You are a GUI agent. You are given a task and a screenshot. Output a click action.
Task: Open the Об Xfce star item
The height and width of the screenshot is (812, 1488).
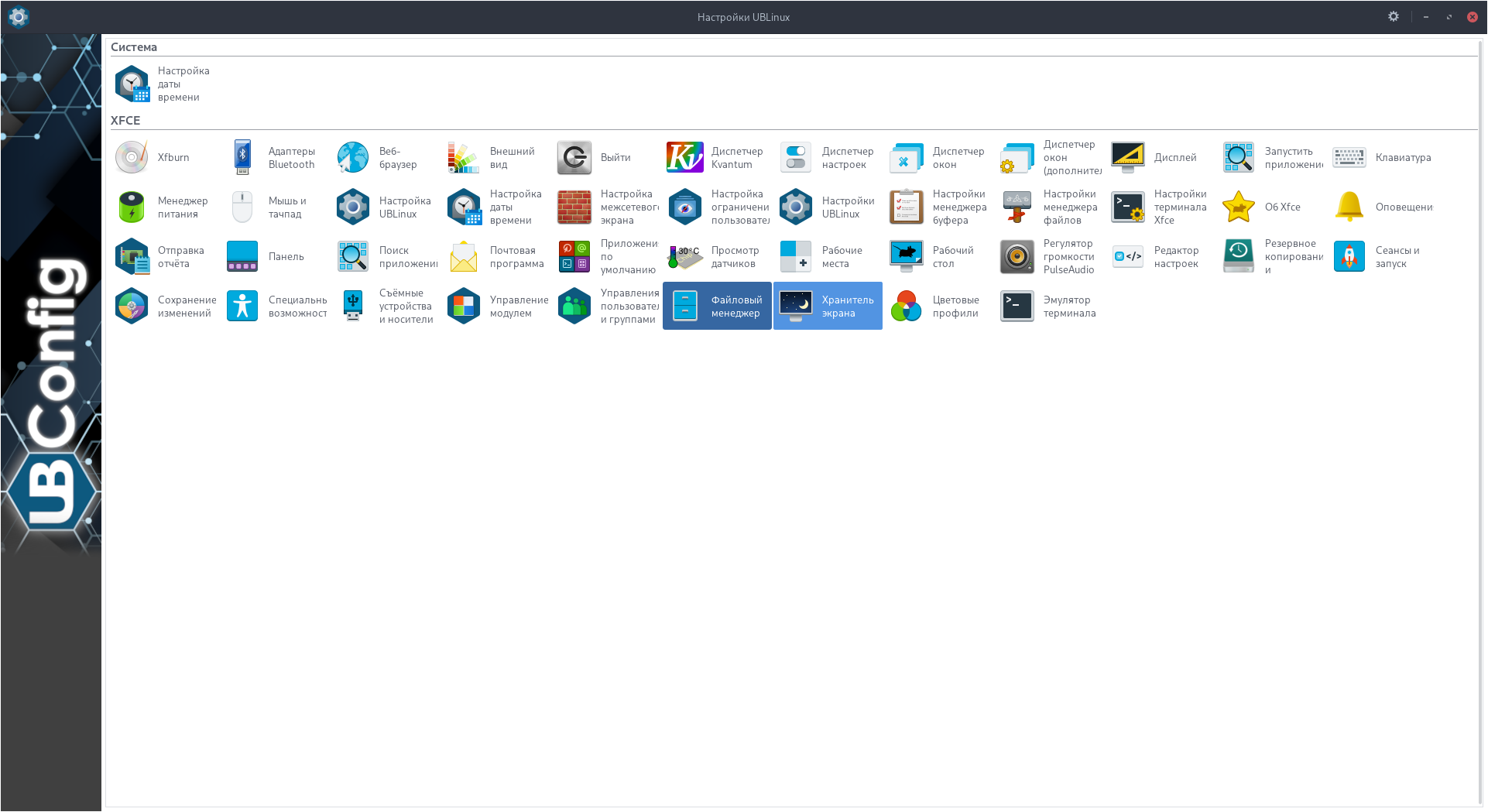point(1271,207)
